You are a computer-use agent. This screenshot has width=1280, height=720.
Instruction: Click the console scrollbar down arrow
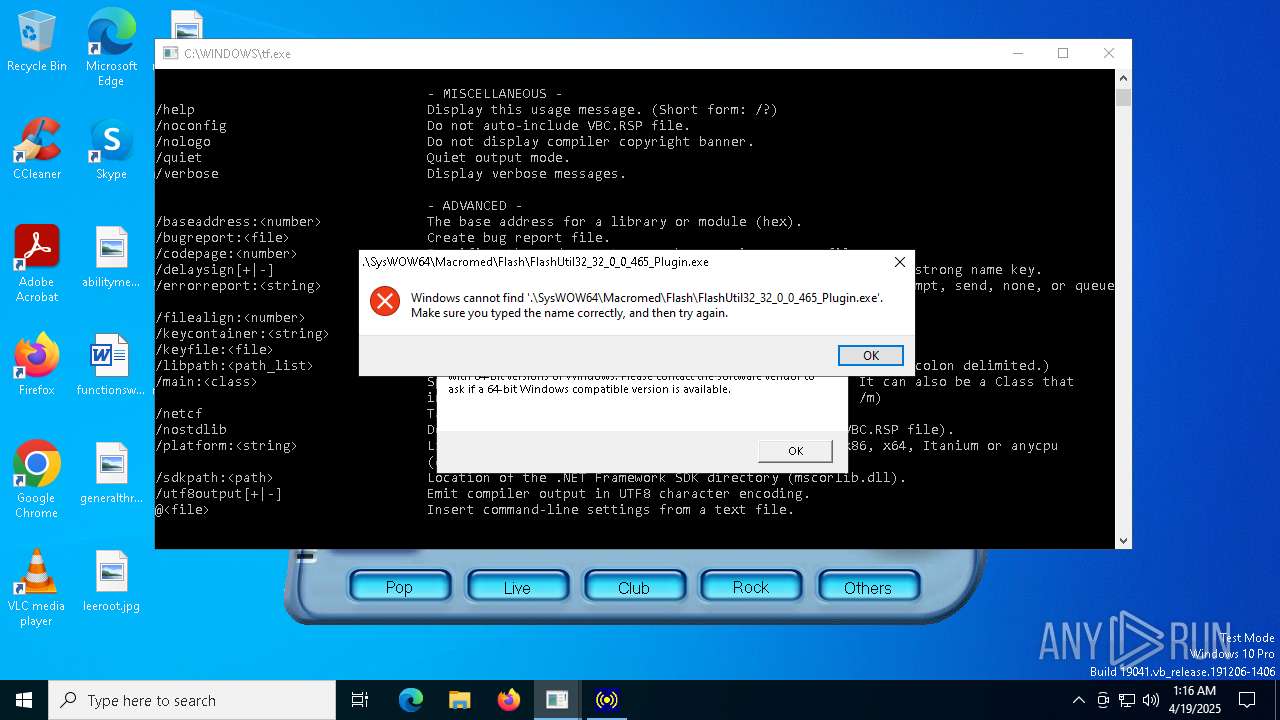coord(1123,540)
